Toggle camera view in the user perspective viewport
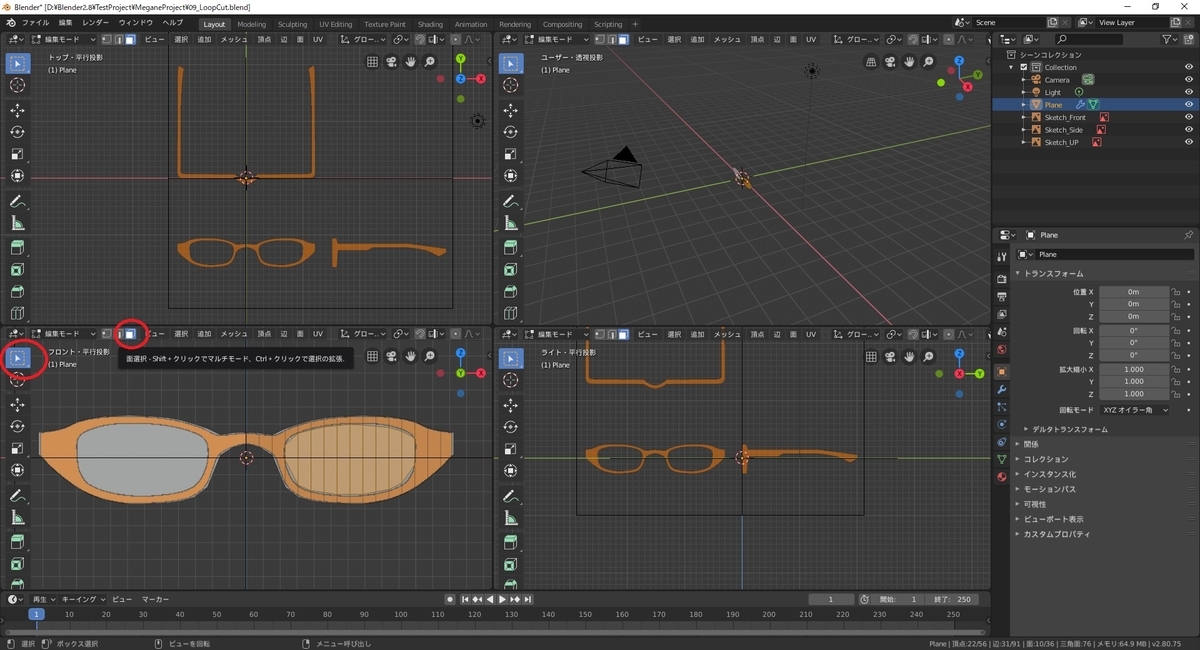This screenshot has height=650, width=1200. [x=891, y=62]
